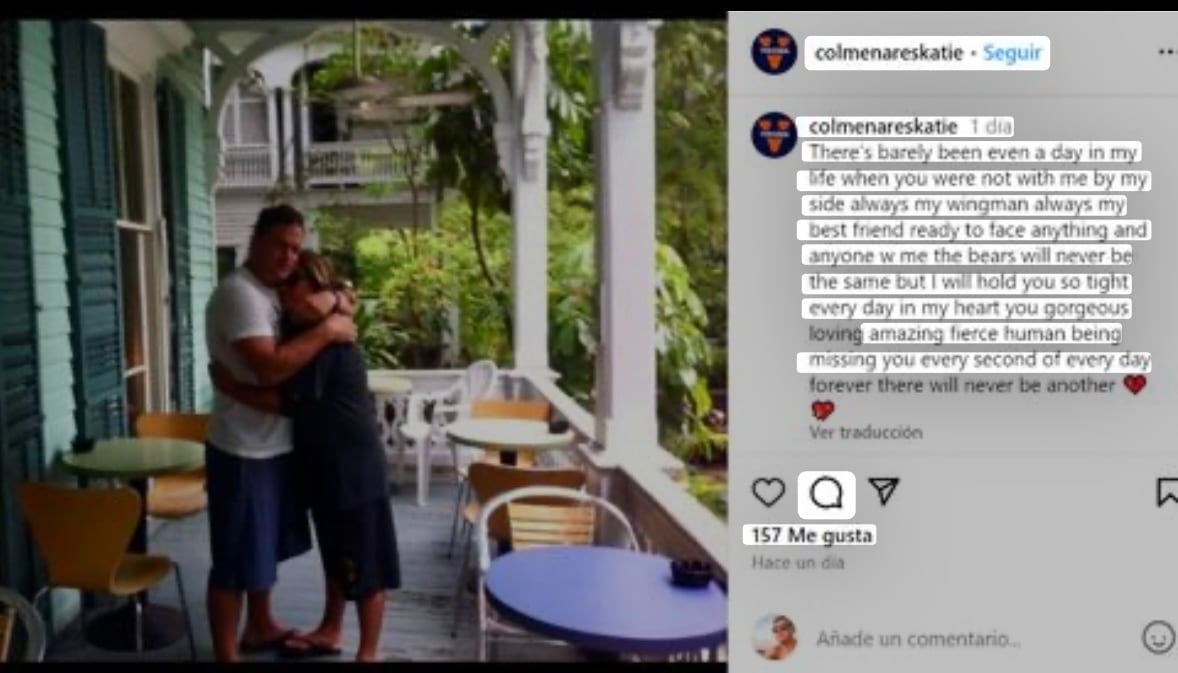
Task: Translate caption with Ver traducción
Action: coord(865,433)
